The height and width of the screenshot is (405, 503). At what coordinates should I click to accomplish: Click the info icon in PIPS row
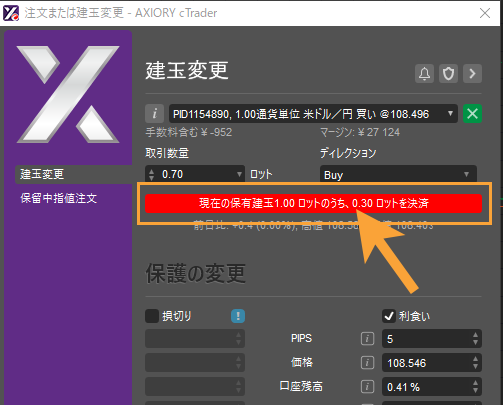click(x=367, y=339)
